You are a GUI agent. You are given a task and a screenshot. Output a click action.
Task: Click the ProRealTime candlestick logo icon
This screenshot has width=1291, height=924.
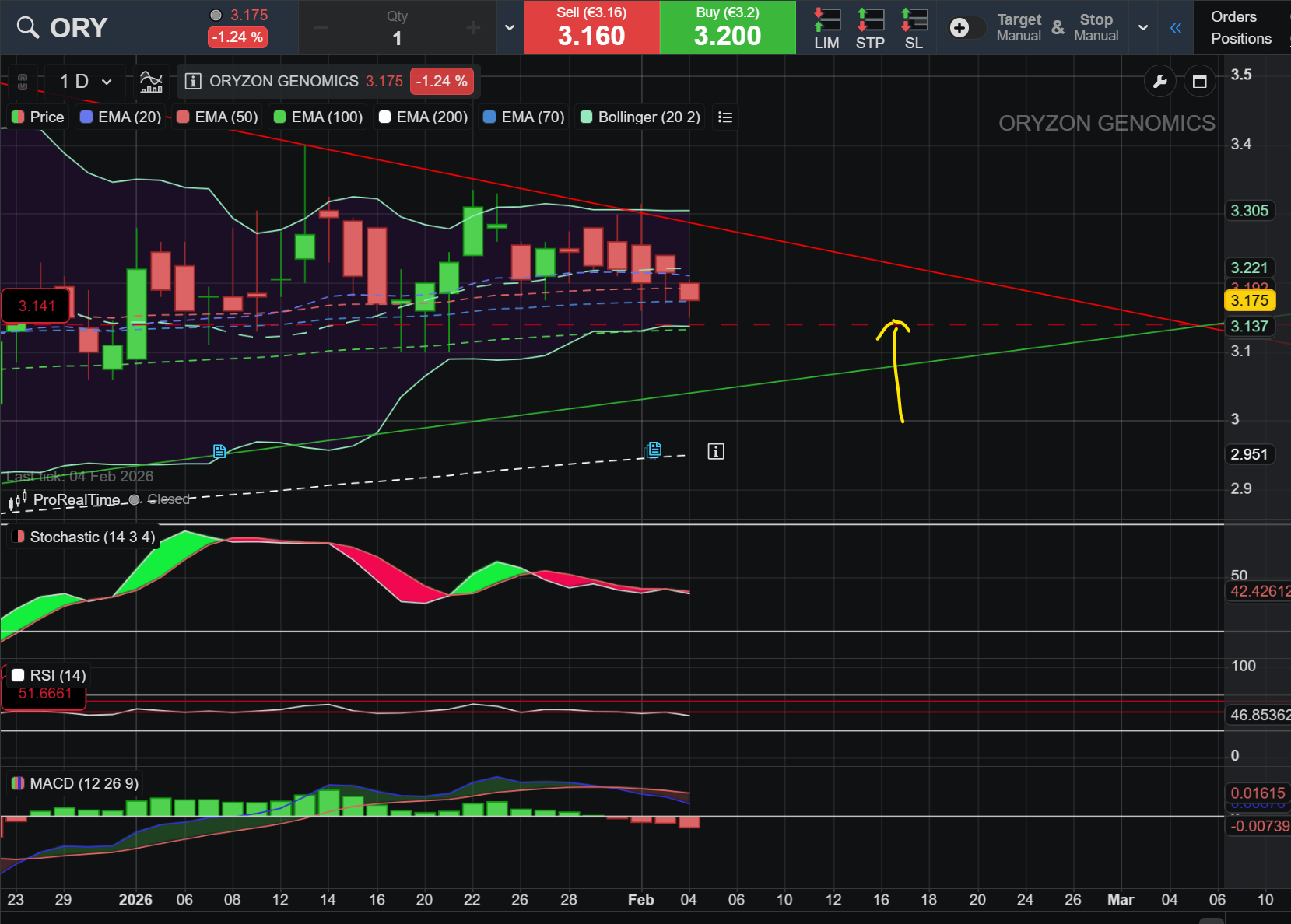[18, 500]
